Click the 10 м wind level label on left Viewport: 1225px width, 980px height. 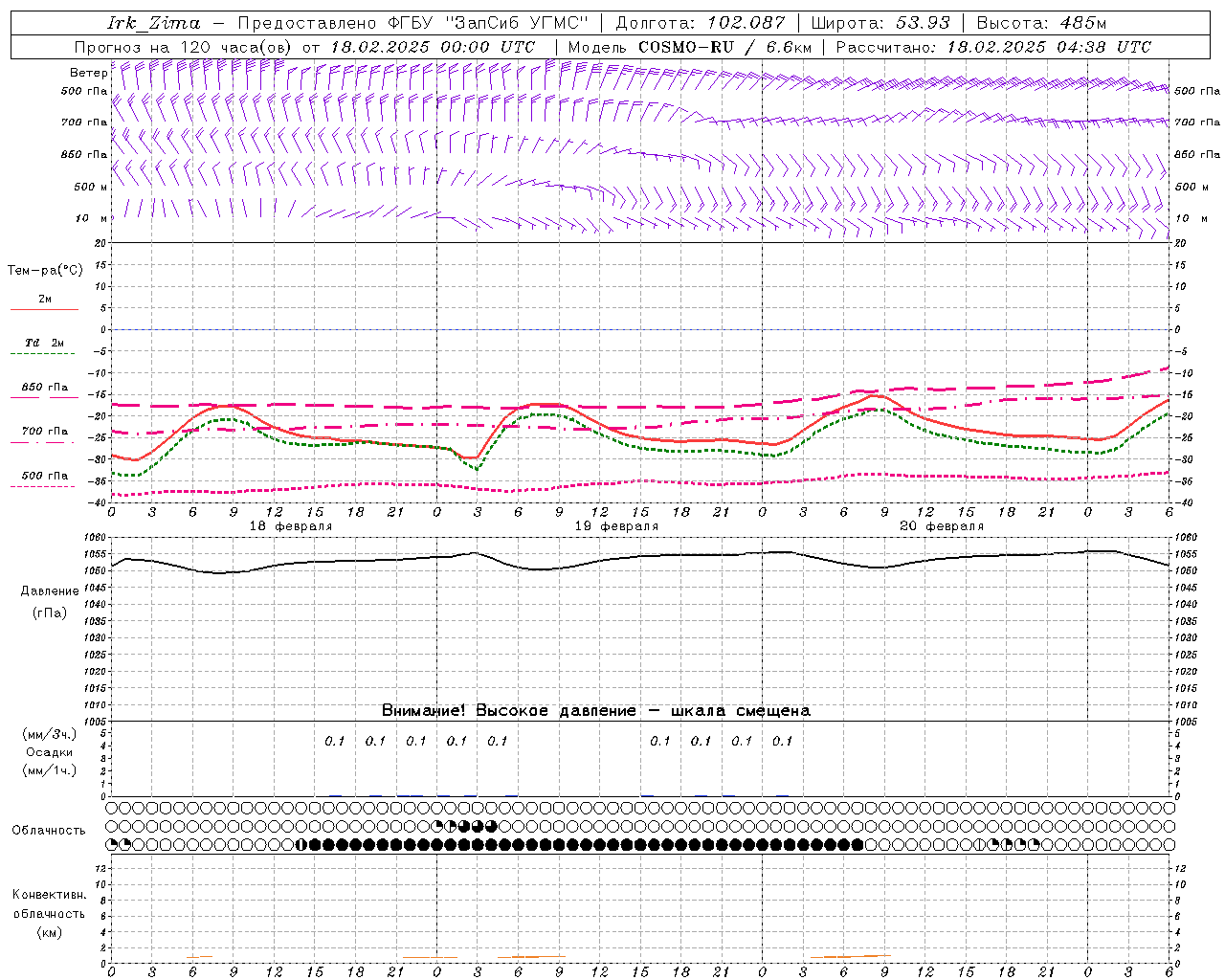pos(93,218)
